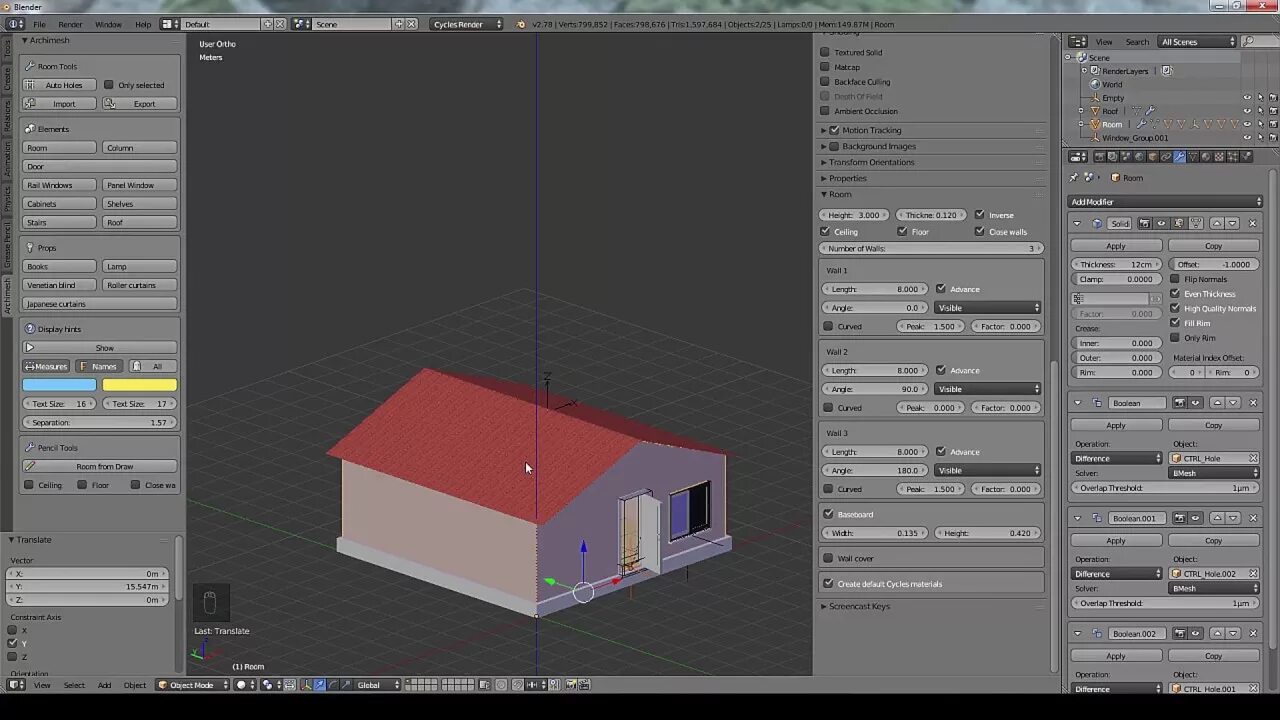Open the Physics properties tab icon

point(1246,157)
